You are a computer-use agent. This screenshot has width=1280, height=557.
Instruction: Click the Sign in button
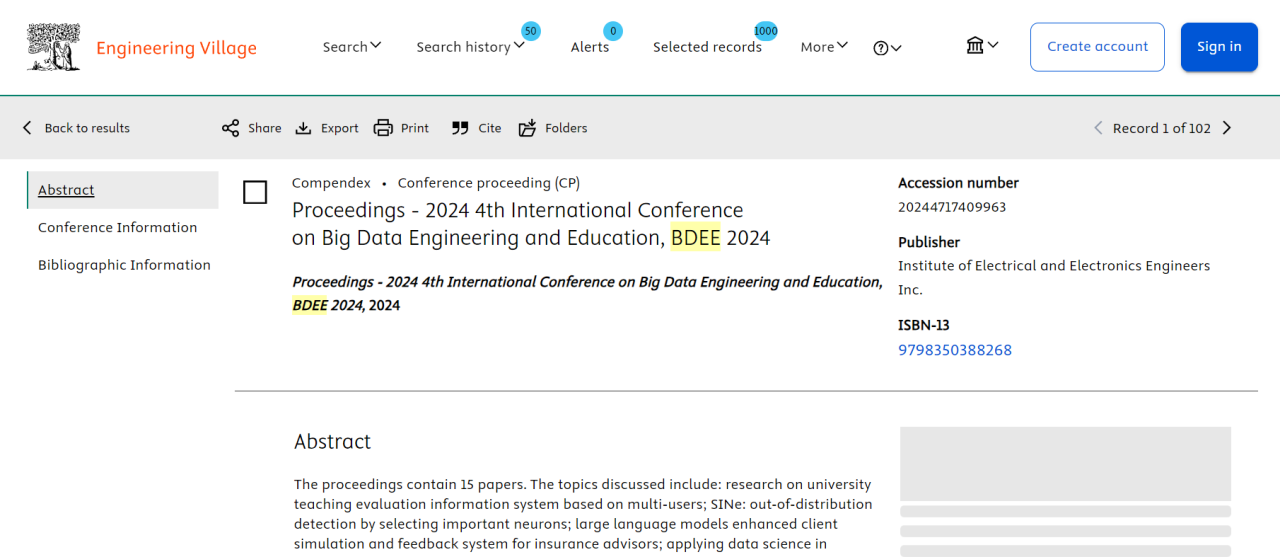pyautogui.click(x=1219, y=47)
